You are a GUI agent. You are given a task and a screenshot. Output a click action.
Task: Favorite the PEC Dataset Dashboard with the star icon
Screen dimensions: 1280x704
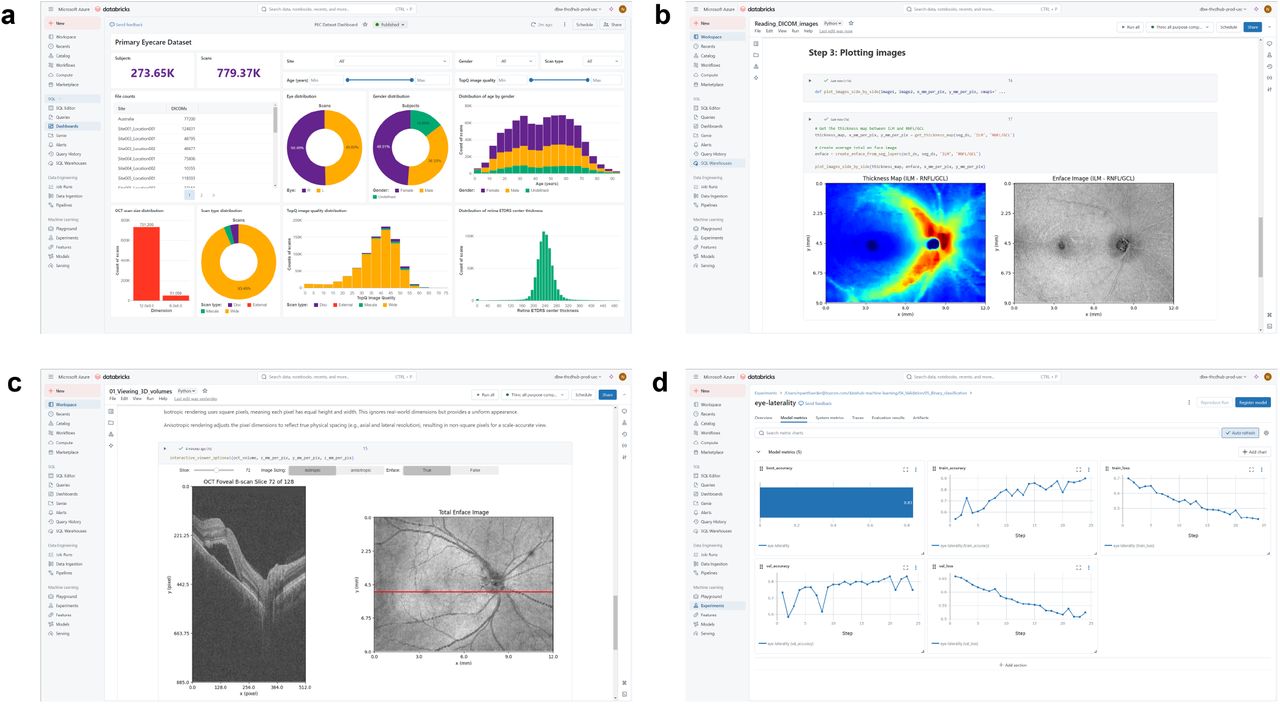click(x=365, y=24)
